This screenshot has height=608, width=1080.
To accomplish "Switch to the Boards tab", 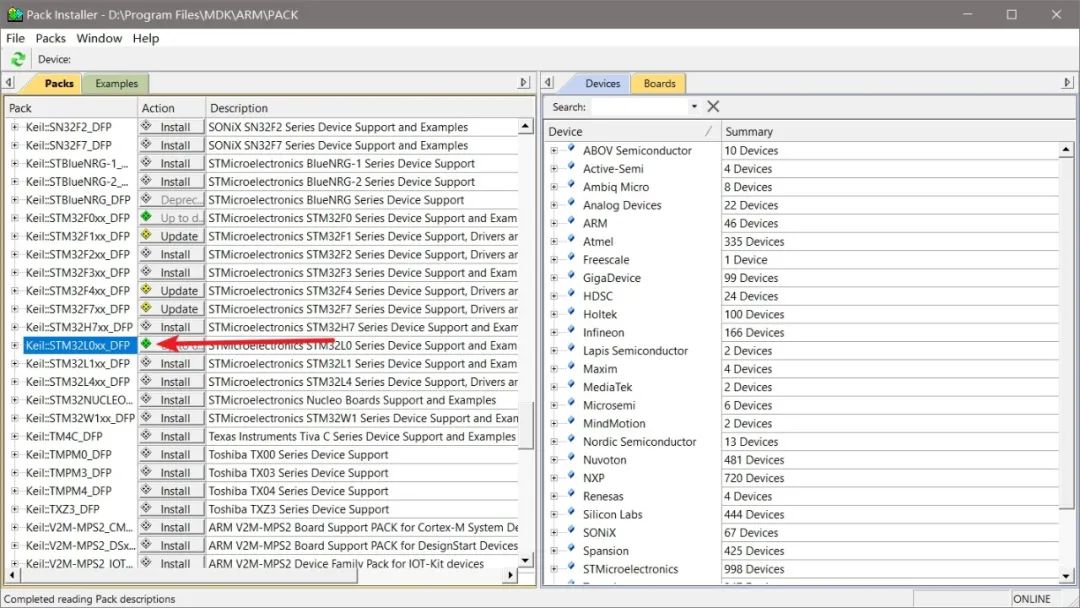I will click(x=659, y=83).
